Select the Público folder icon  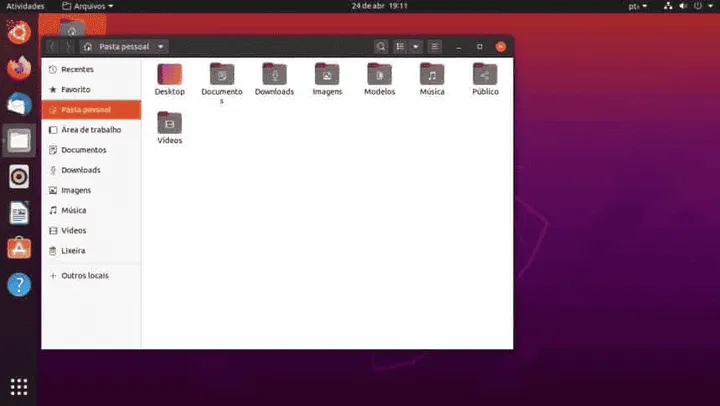coord(485,74)
